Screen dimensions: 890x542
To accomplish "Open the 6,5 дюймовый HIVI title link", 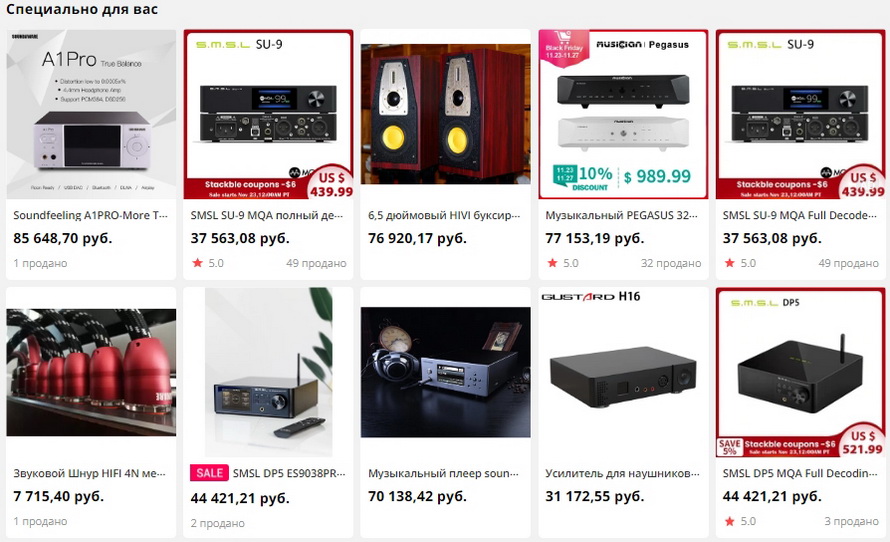I will pos(444,215).
